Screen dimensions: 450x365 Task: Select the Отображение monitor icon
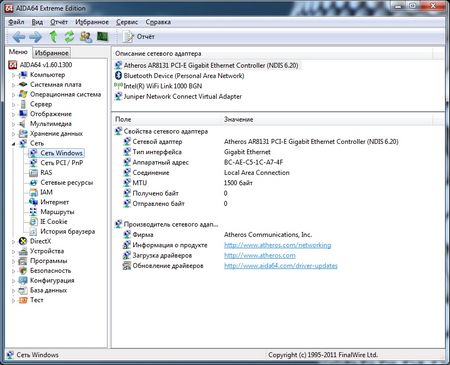(23, 114)
